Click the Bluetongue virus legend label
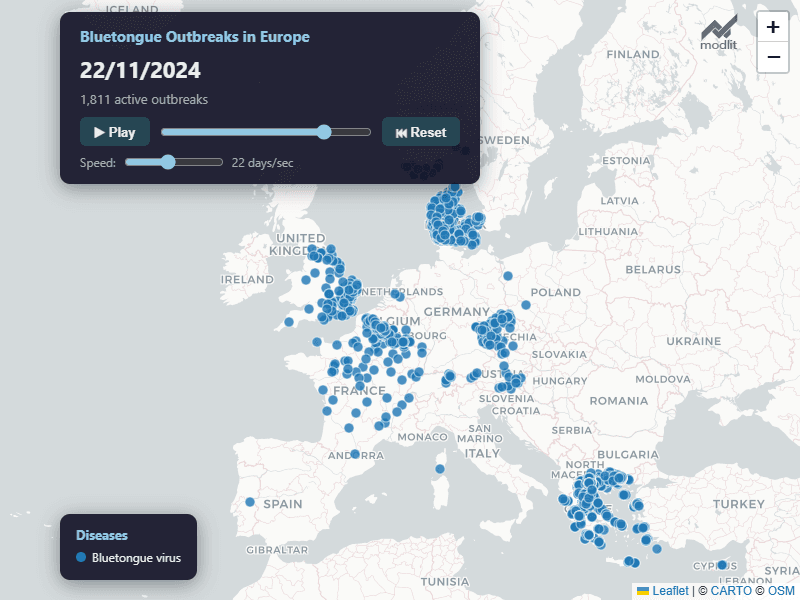This screenshot has width=800, height=600. (136, 558)
